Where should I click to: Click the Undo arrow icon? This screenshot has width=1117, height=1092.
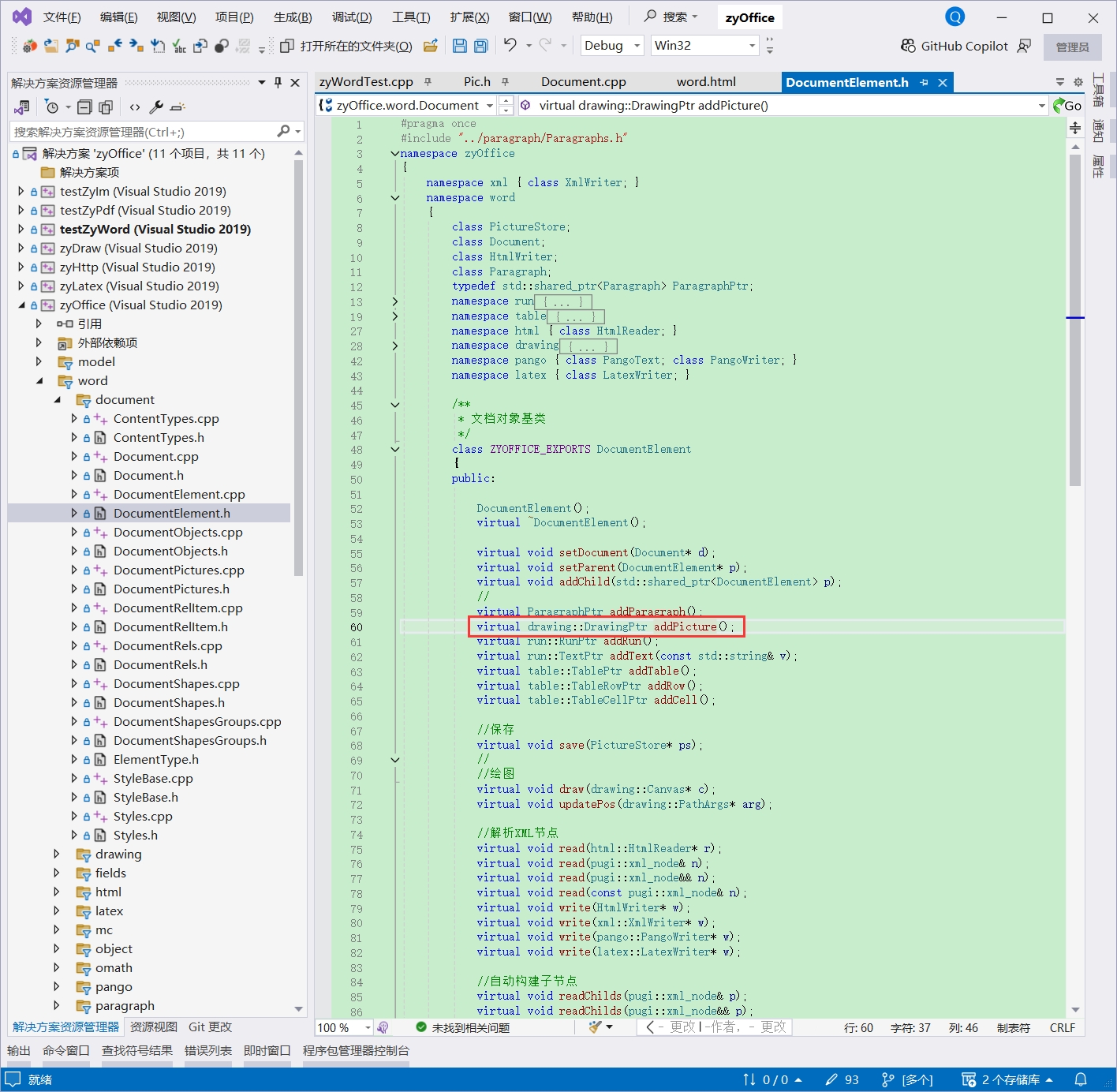pyautogui.click(x=510, y=46)
